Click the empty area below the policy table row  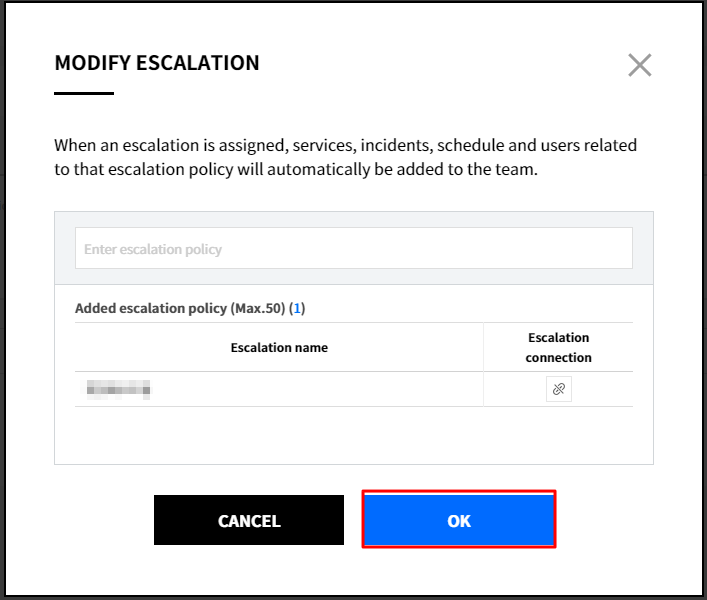[x=353, y=434]
